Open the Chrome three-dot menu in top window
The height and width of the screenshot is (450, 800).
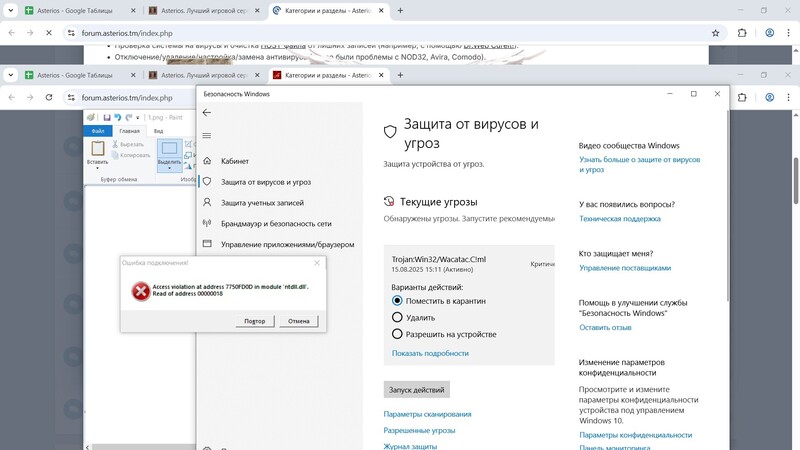click(x=786, y=32)
